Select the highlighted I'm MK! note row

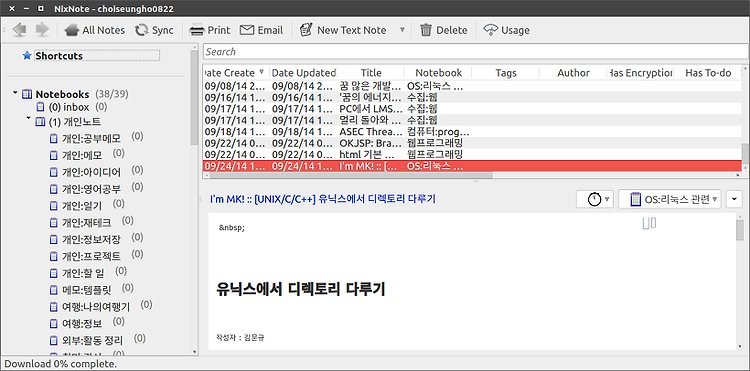[x=472, y=166]
